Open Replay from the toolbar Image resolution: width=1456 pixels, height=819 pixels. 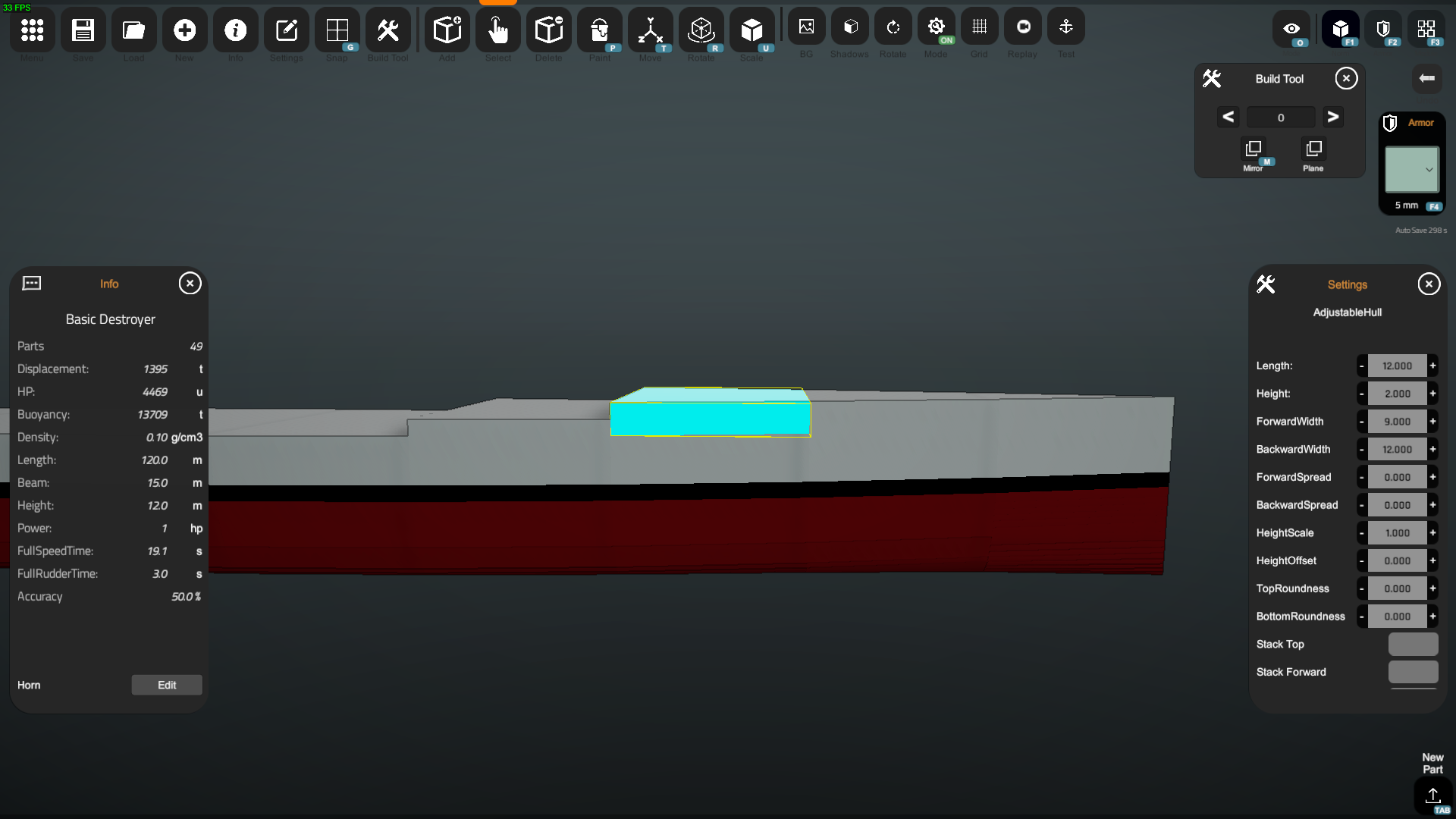click(1022, 28)
